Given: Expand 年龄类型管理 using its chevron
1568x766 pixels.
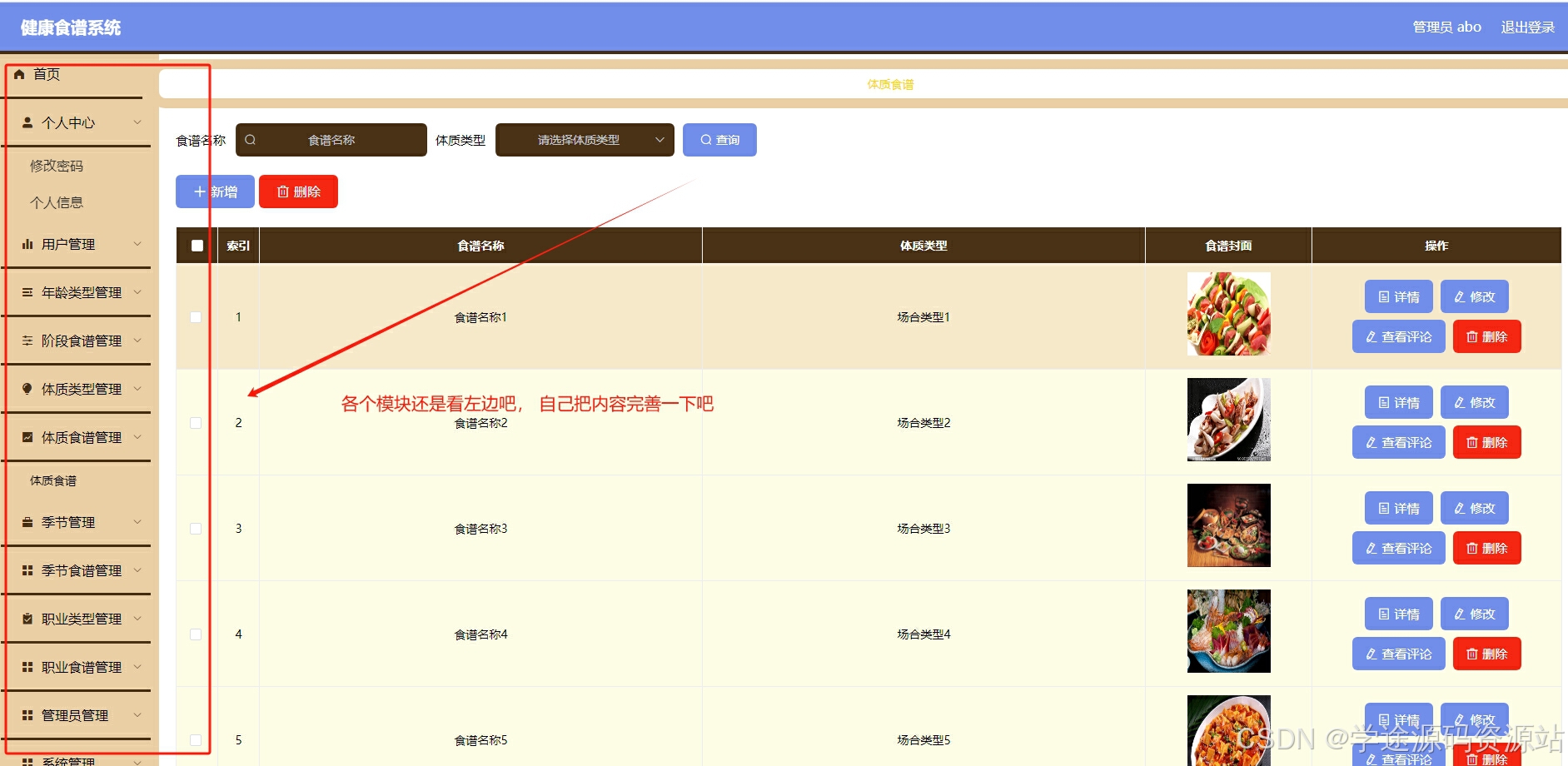Looking at the screenshot, I should pos(137,292).
